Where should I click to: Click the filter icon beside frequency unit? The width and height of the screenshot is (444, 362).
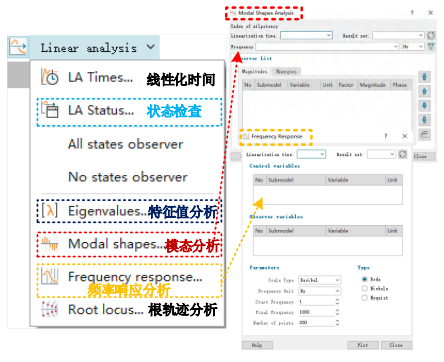(431, 46)
